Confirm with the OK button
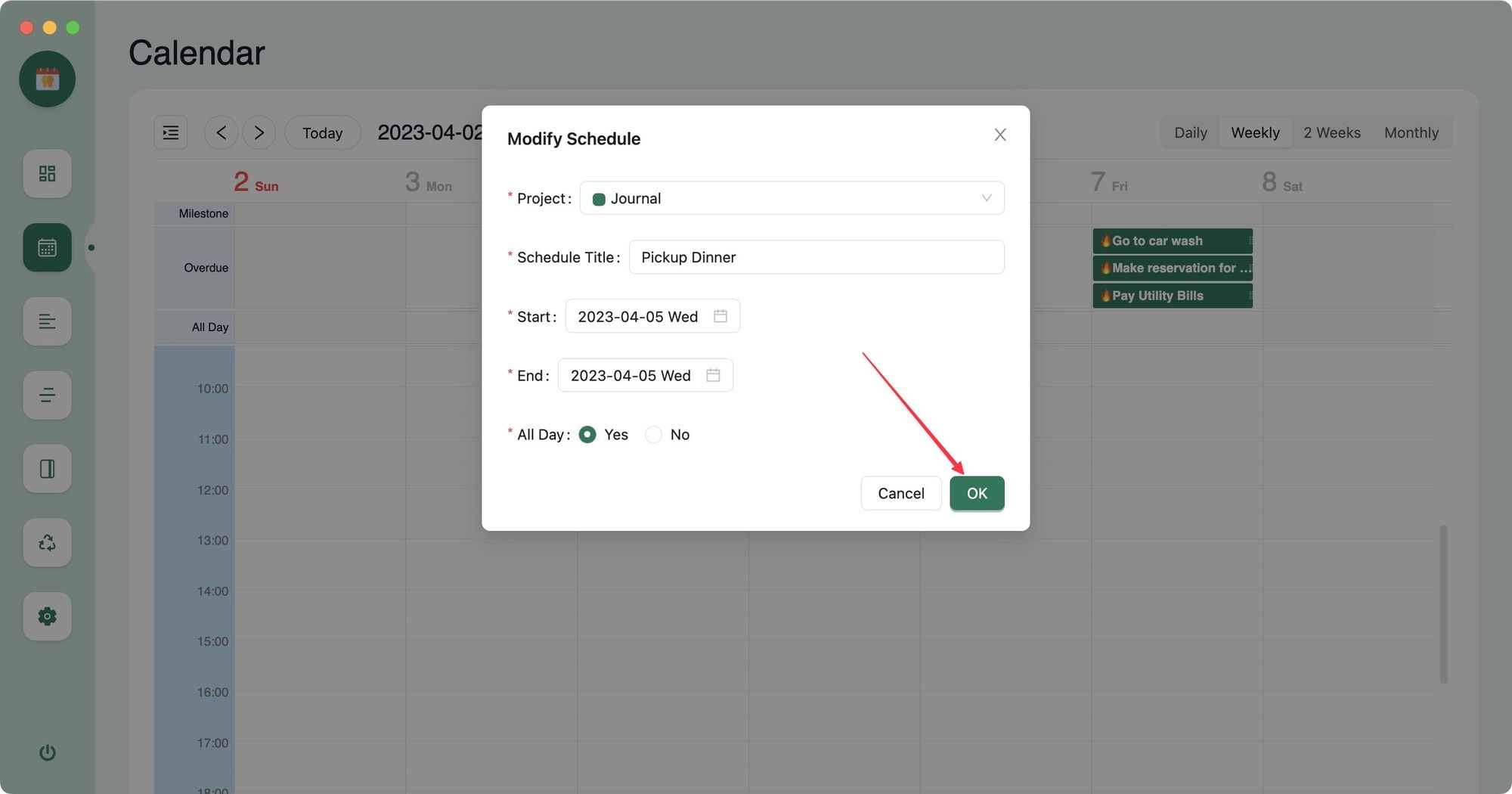The image size is (1512, 794). (977, 494)
